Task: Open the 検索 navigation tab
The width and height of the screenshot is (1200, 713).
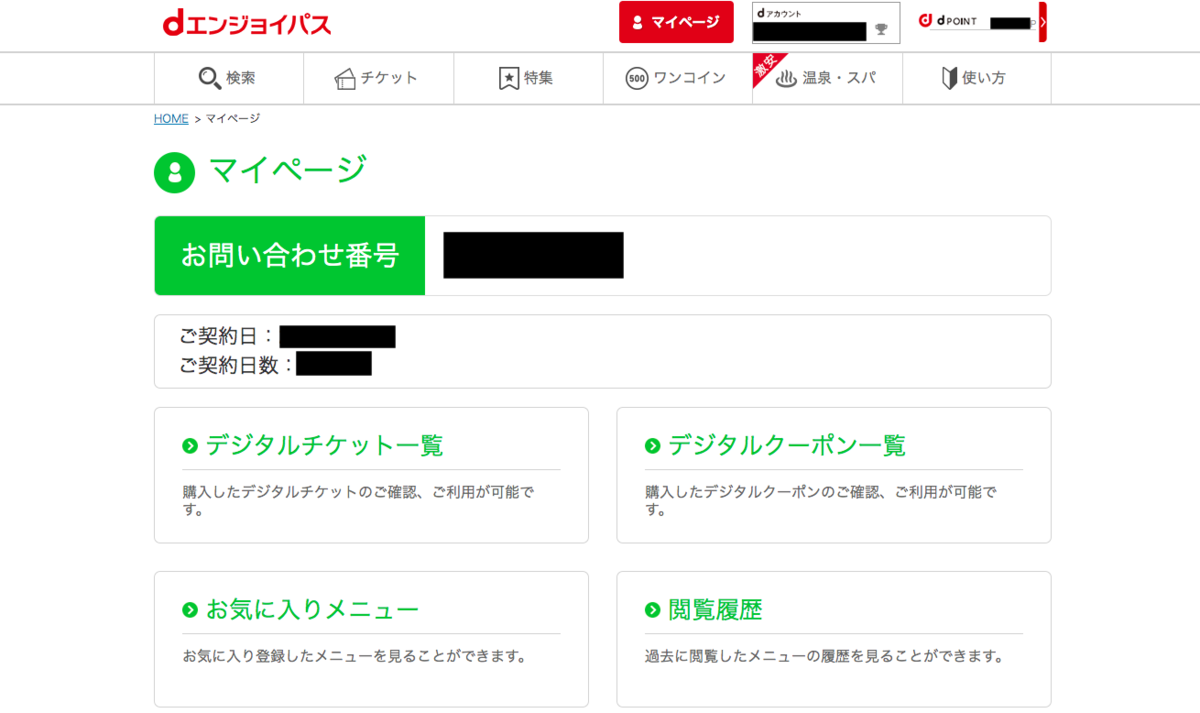Action: click(x=229, y=78)
